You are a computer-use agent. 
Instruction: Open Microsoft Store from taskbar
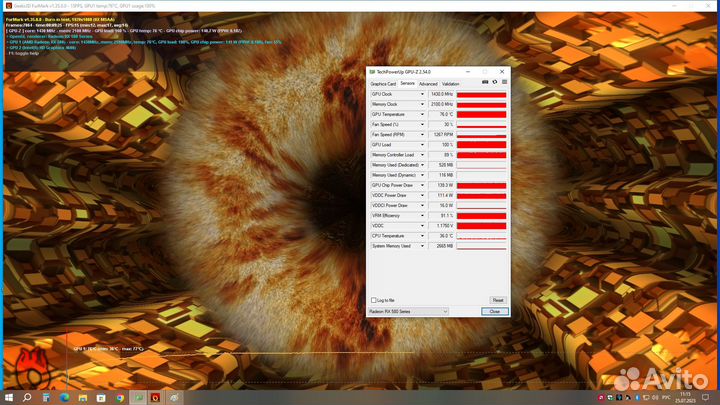(x=101, y=398)
